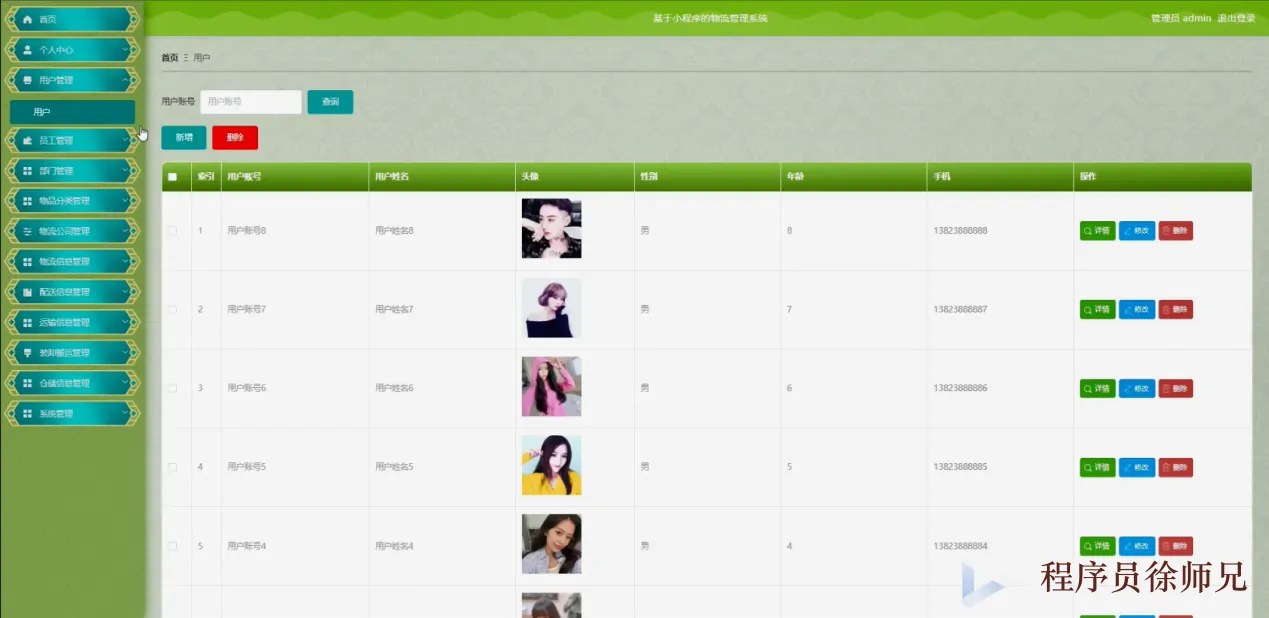Viewport: 1269px width, 618px height.
Task: Click the avatar thumbnail of 用户姓名7
Action: tap(551, 308)
